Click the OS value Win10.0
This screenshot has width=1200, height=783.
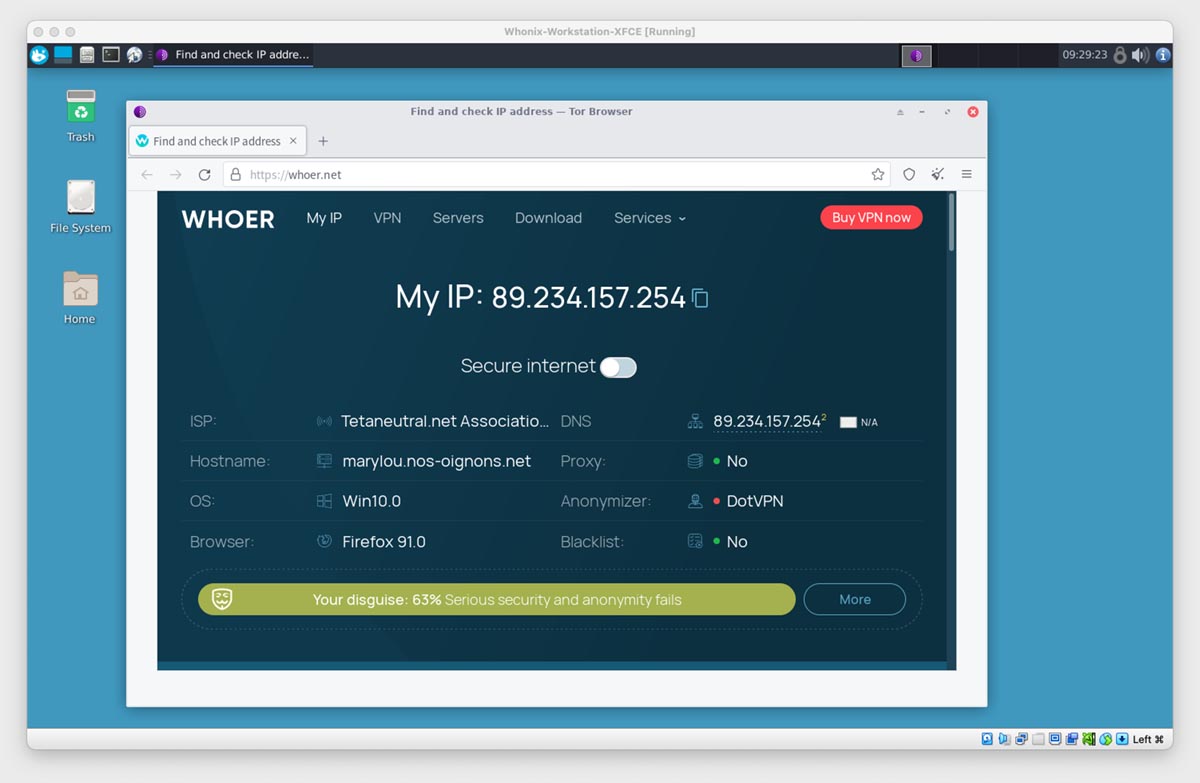[x=372, y=501]
